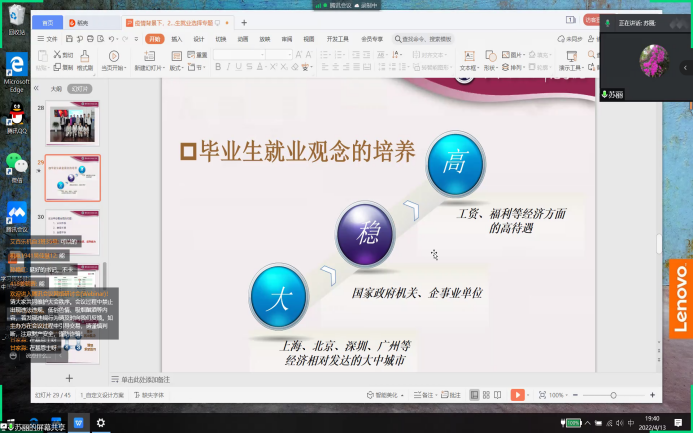Open the WeChat desktop shortcut
Image resolution: width=693 pixels, height=433 pixels.
click(x=16, y=165)
